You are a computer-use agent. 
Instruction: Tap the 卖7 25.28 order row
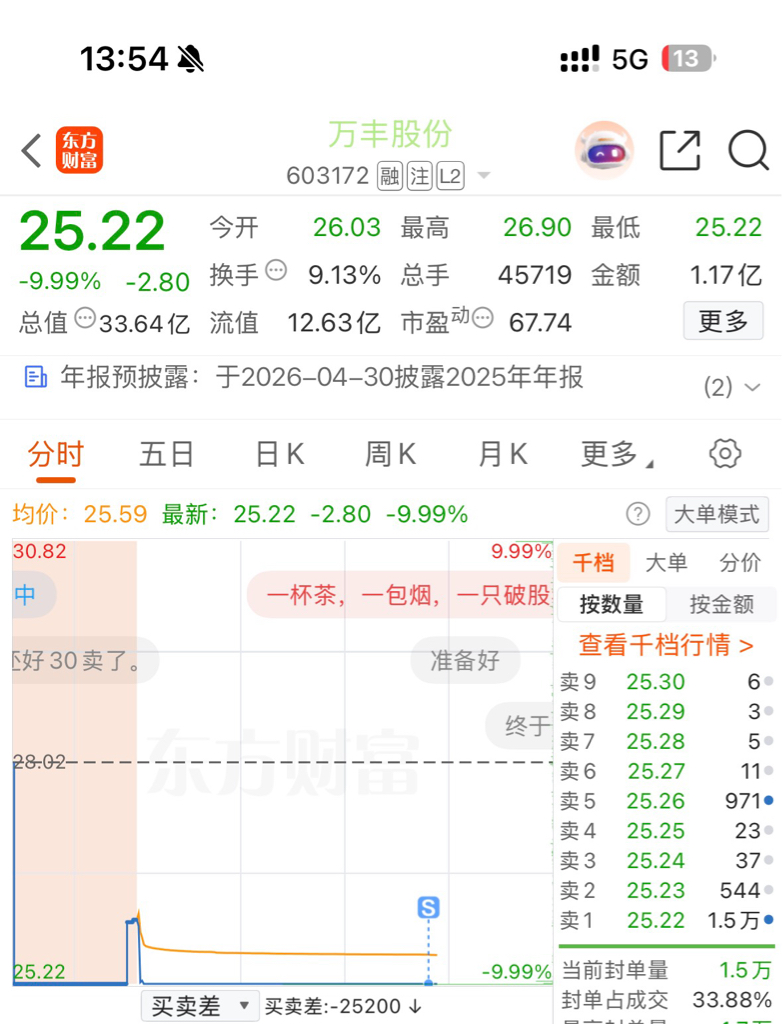(666, 741)
